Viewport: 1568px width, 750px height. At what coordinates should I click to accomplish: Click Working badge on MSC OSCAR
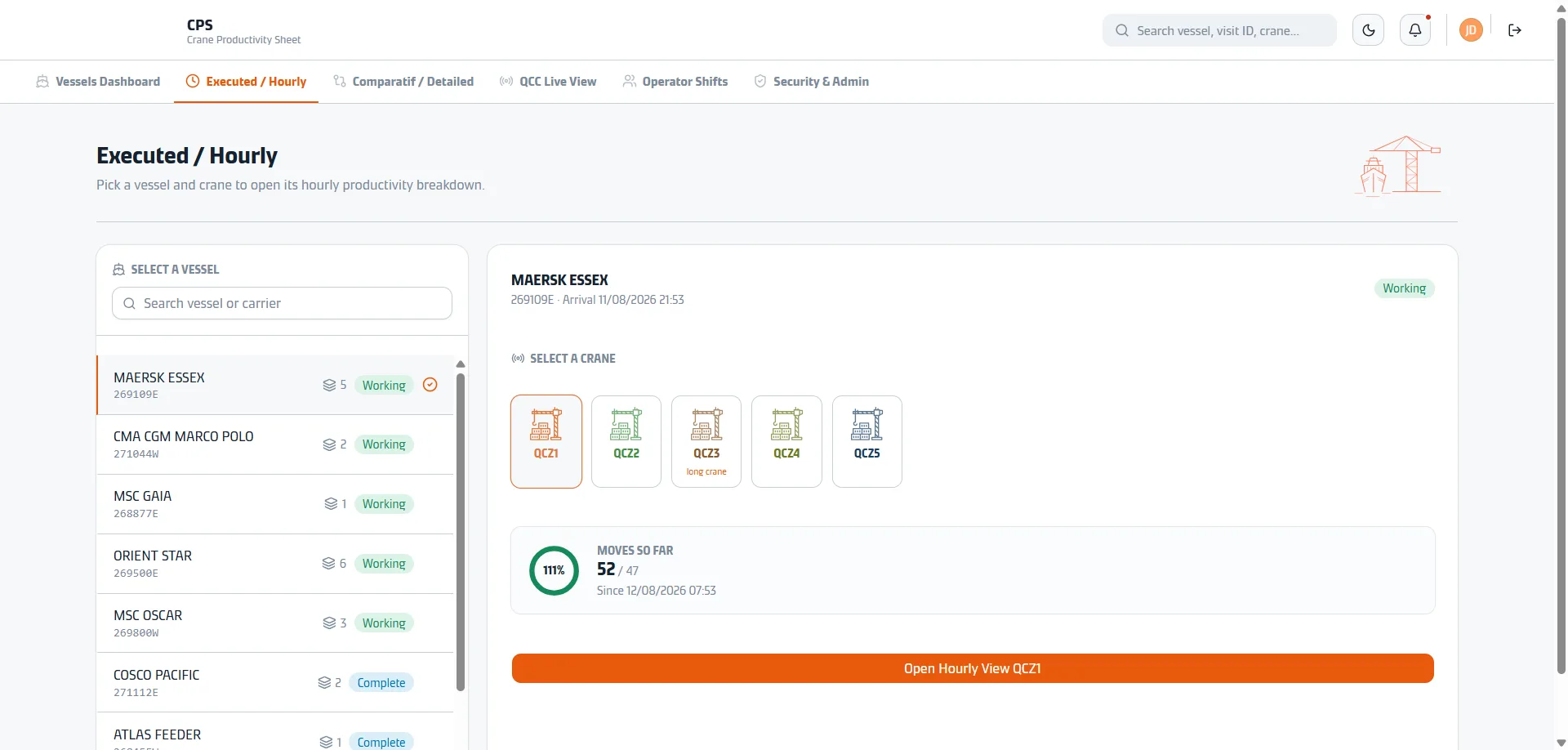pyautogui.click(x=384, y=623)
